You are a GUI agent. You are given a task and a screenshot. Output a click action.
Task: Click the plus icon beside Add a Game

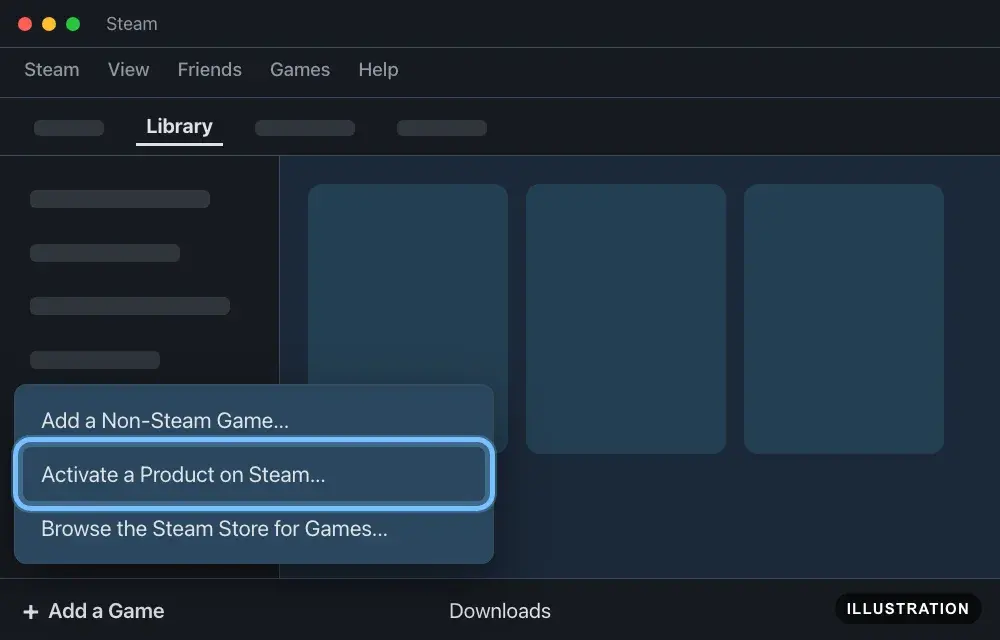point(31,612)
